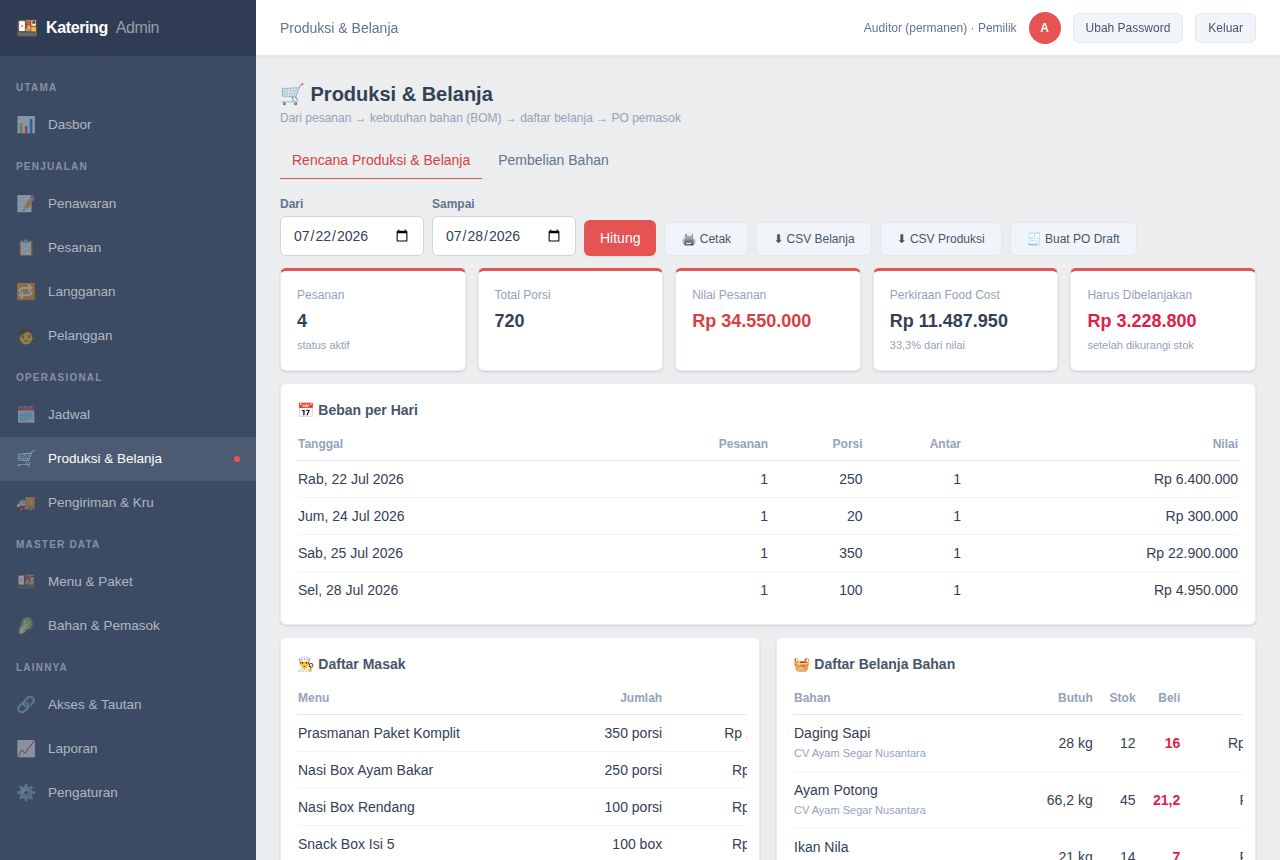Screen dimensions: 1280x860
Task: Click the user avatar A icon
Action: [x=1044, y=28]
